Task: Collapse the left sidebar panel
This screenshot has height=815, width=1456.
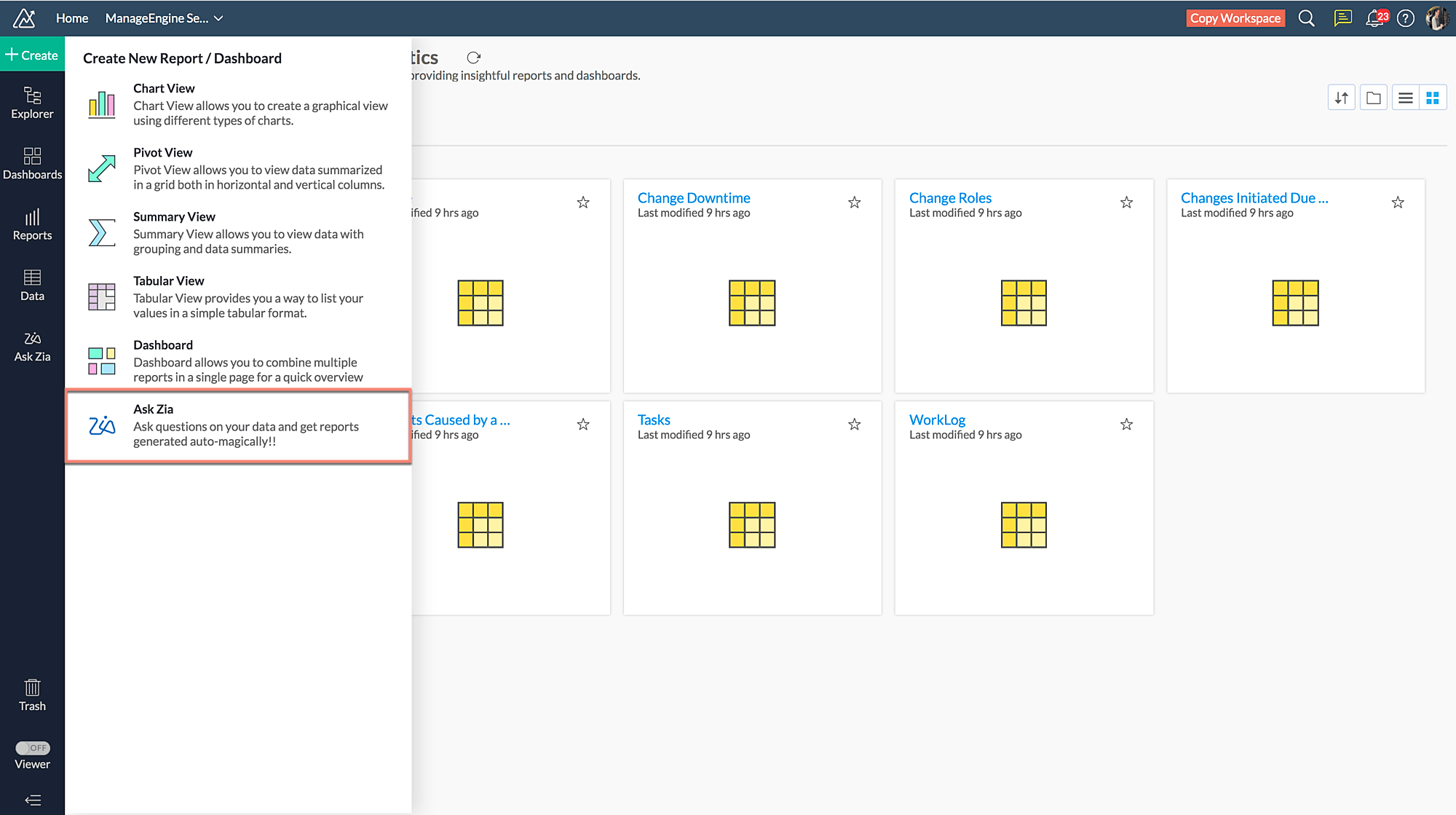Action: (33, 800)
